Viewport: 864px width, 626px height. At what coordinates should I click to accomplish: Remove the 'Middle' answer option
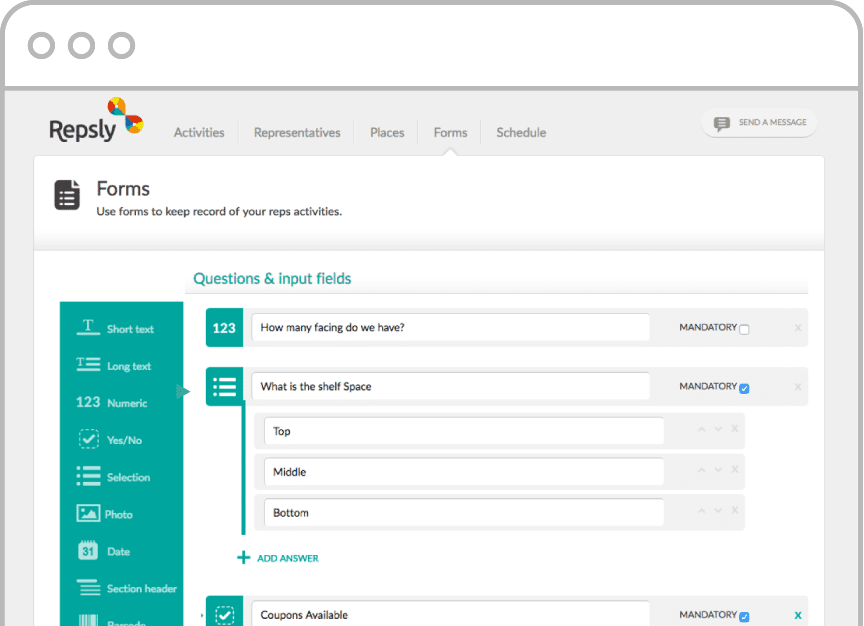pos(735,470)
